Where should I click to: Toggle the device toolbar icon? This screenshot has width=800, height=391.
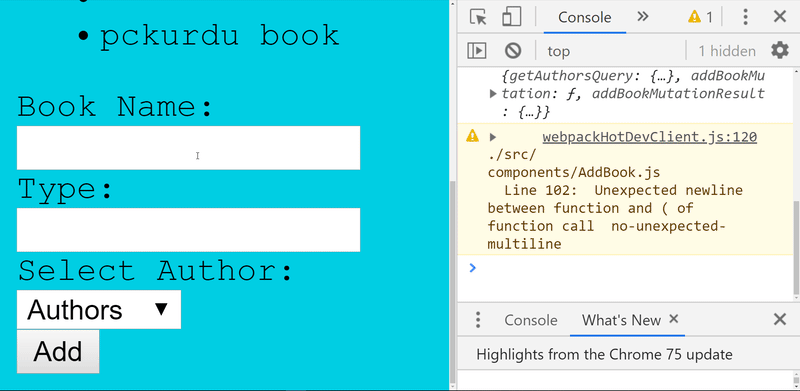coord(511,17)
